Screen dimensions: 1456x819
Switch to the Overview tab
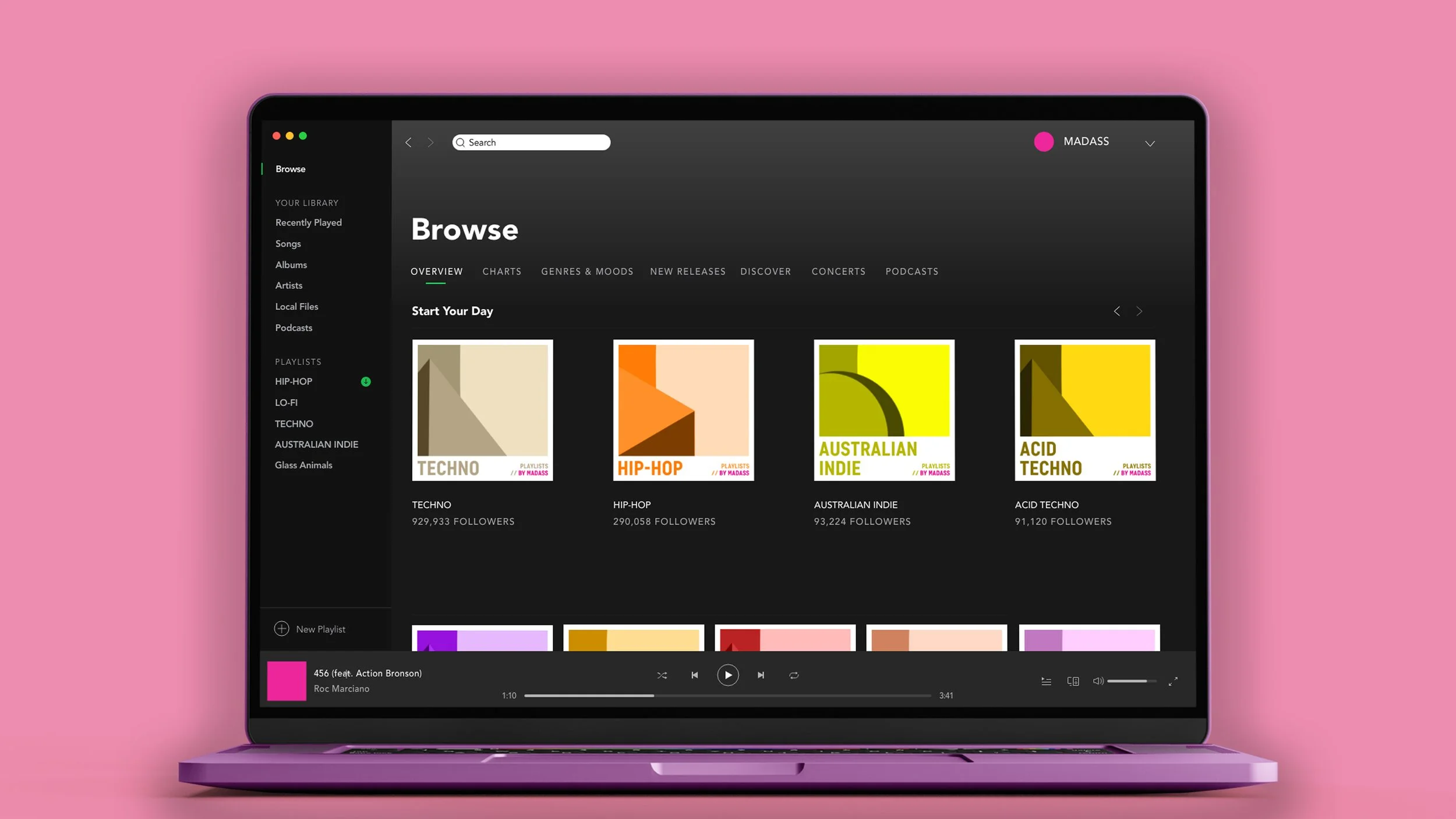436,271
